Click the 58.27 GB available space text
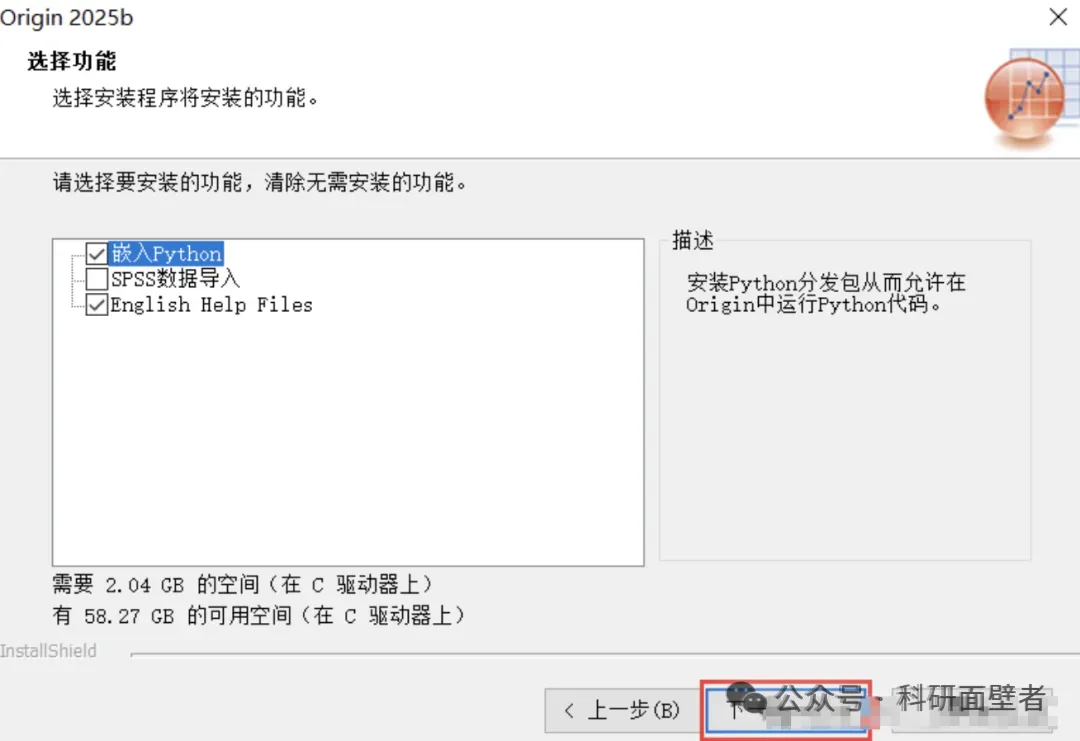Image resolution: width=1080 pixels, height=741 pixels. pyautogui.click(x=259, y=615)
